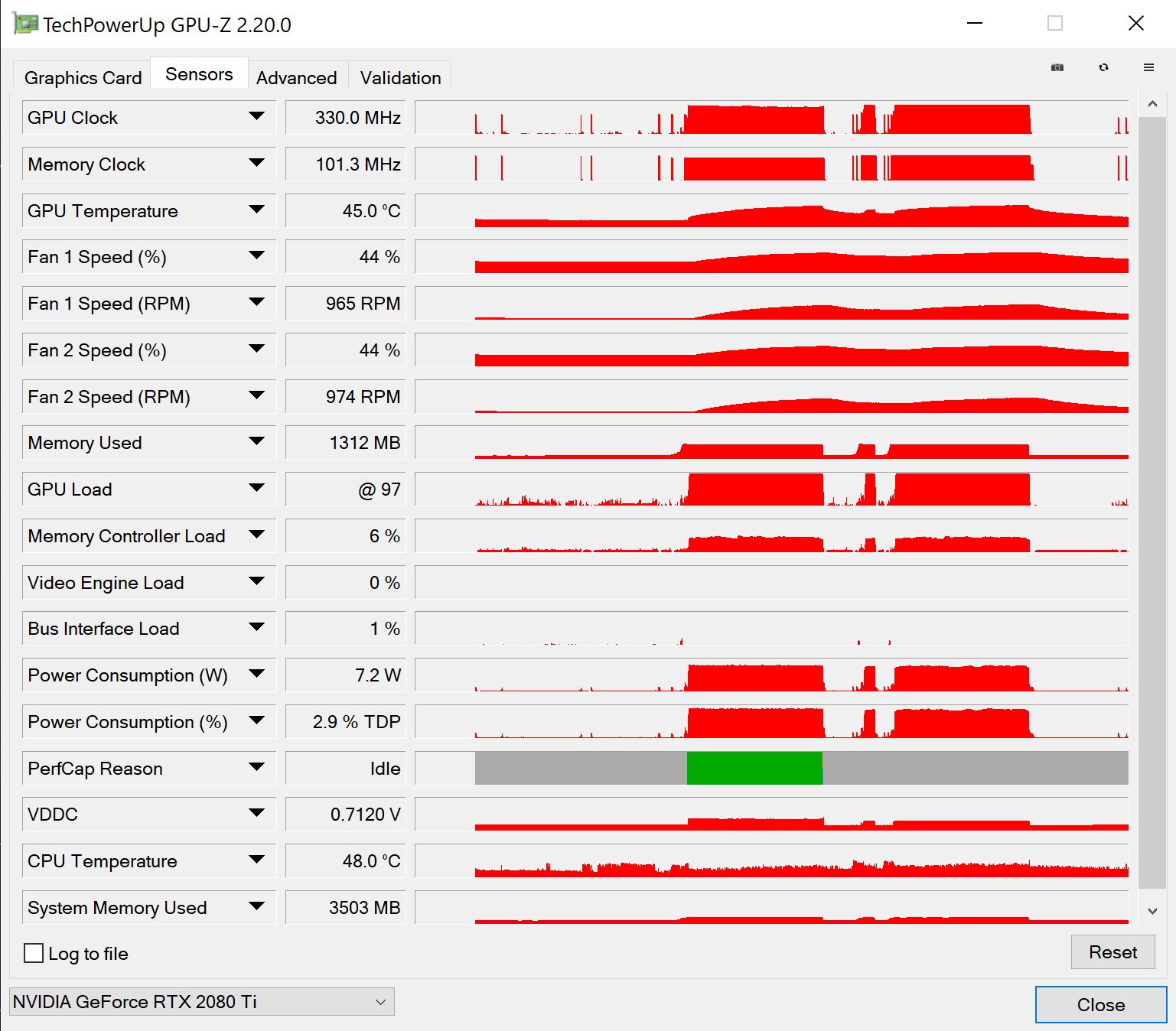Click the GPU Clock value 330.0 MHz
The width and height of the screenshot is (1176, 1031).
[346, 117]
